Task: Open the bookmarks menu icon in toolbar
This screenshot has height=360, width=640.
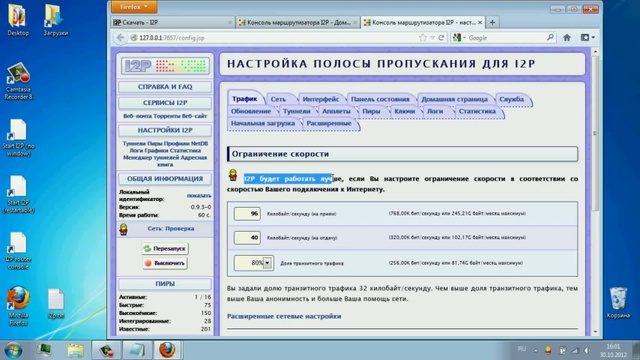Action: point(587,38)
